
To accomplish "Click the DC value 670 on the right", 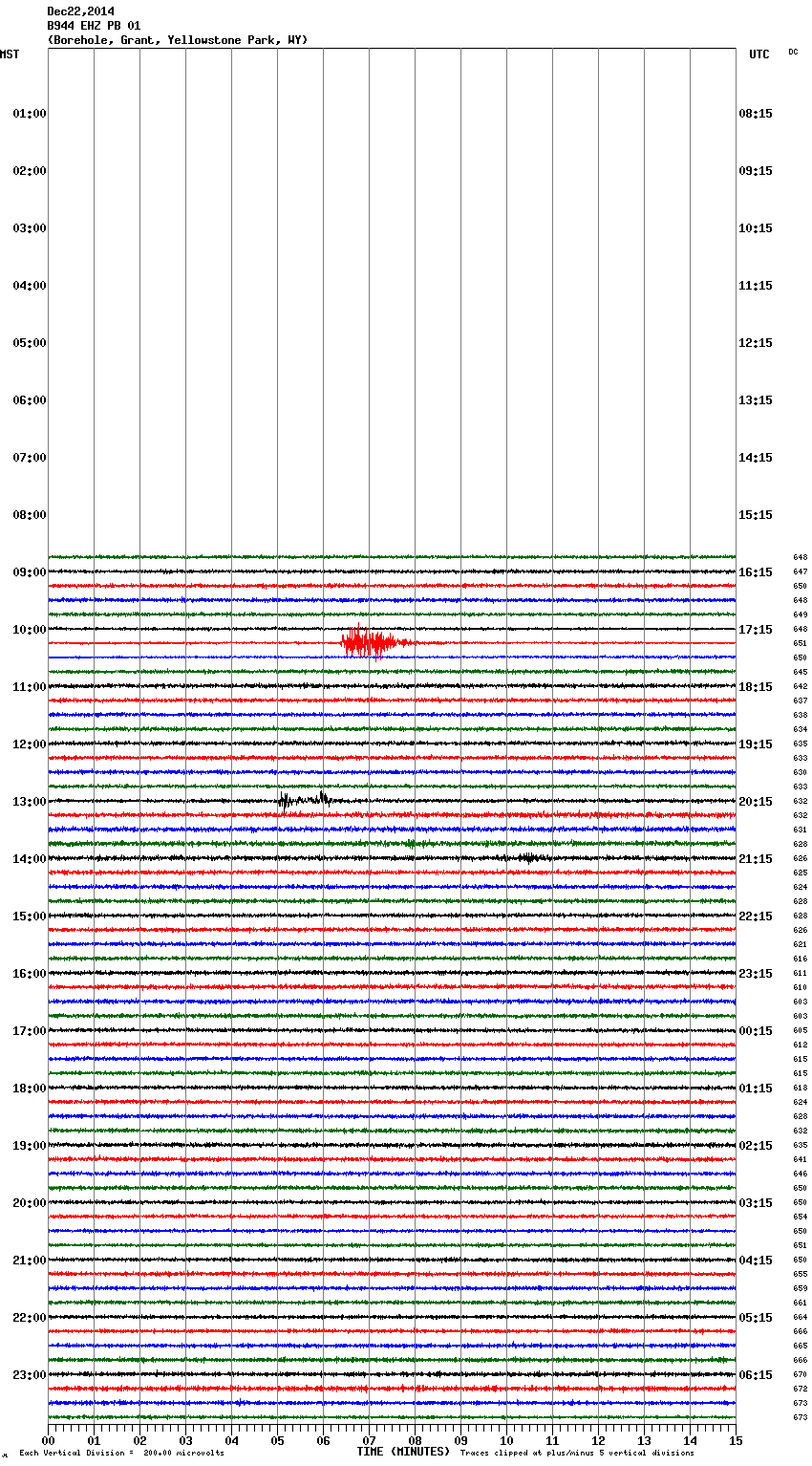I will 800,1374.
